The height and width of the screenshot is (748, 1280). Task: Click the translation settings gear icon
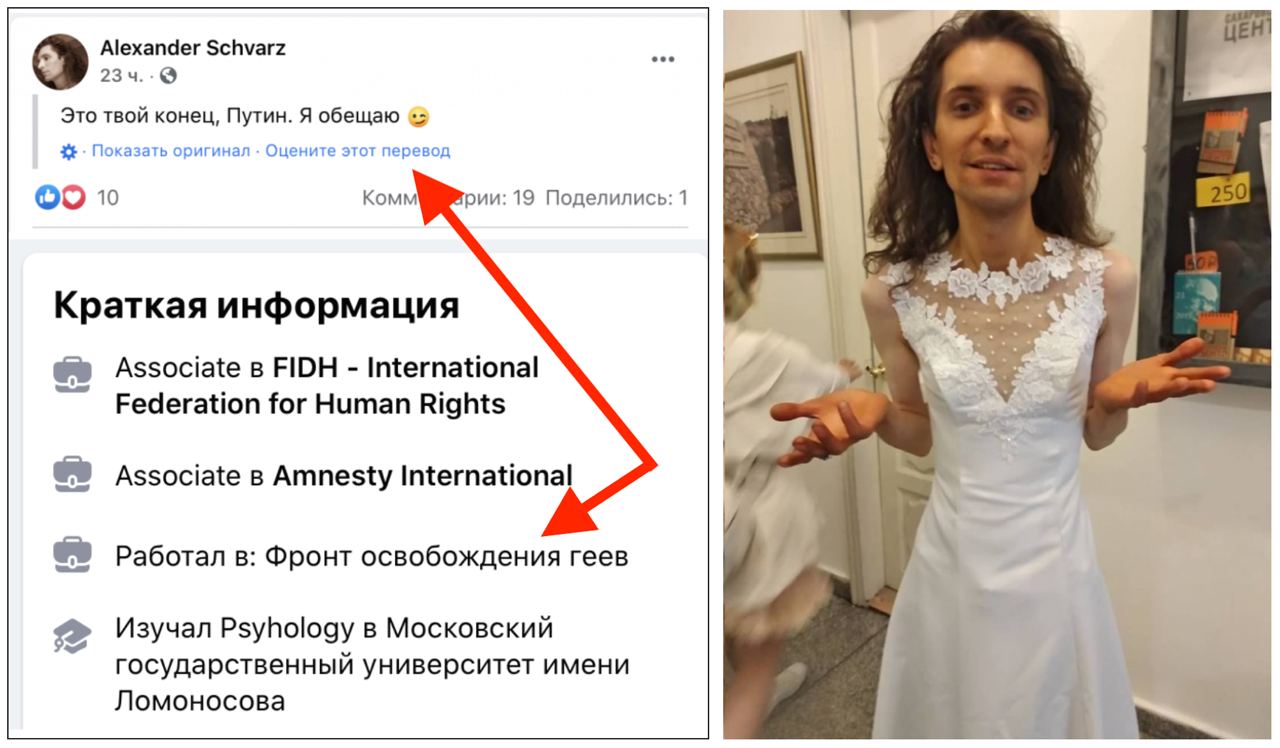tap(68, 152)
